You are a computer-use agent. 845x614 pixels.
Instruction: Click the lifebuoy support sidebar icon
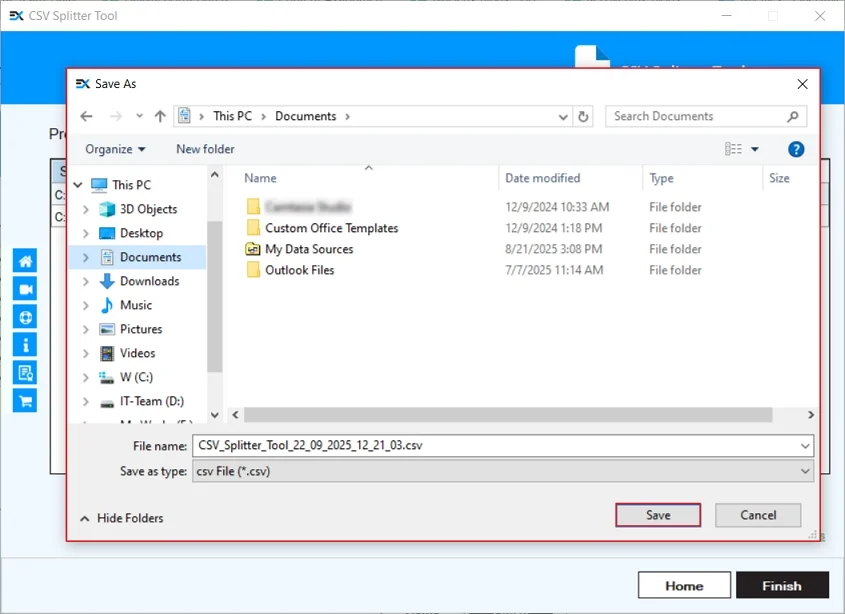(x=25, y=317)
